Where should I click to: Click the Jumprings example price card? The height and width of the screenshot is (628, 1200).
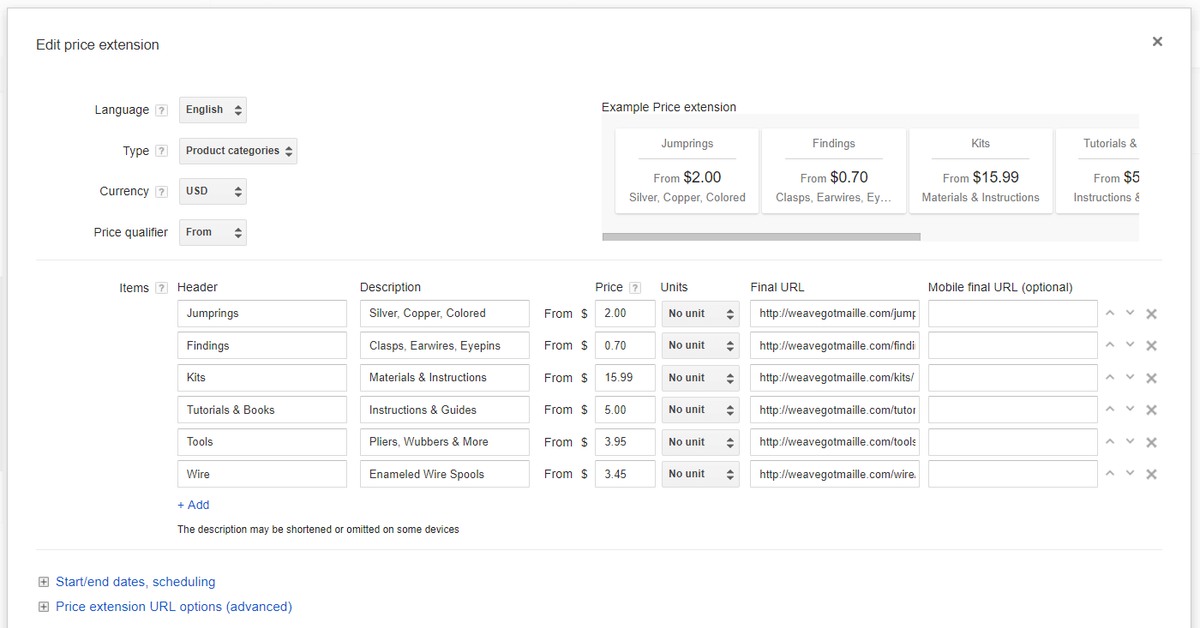(687, 171)
